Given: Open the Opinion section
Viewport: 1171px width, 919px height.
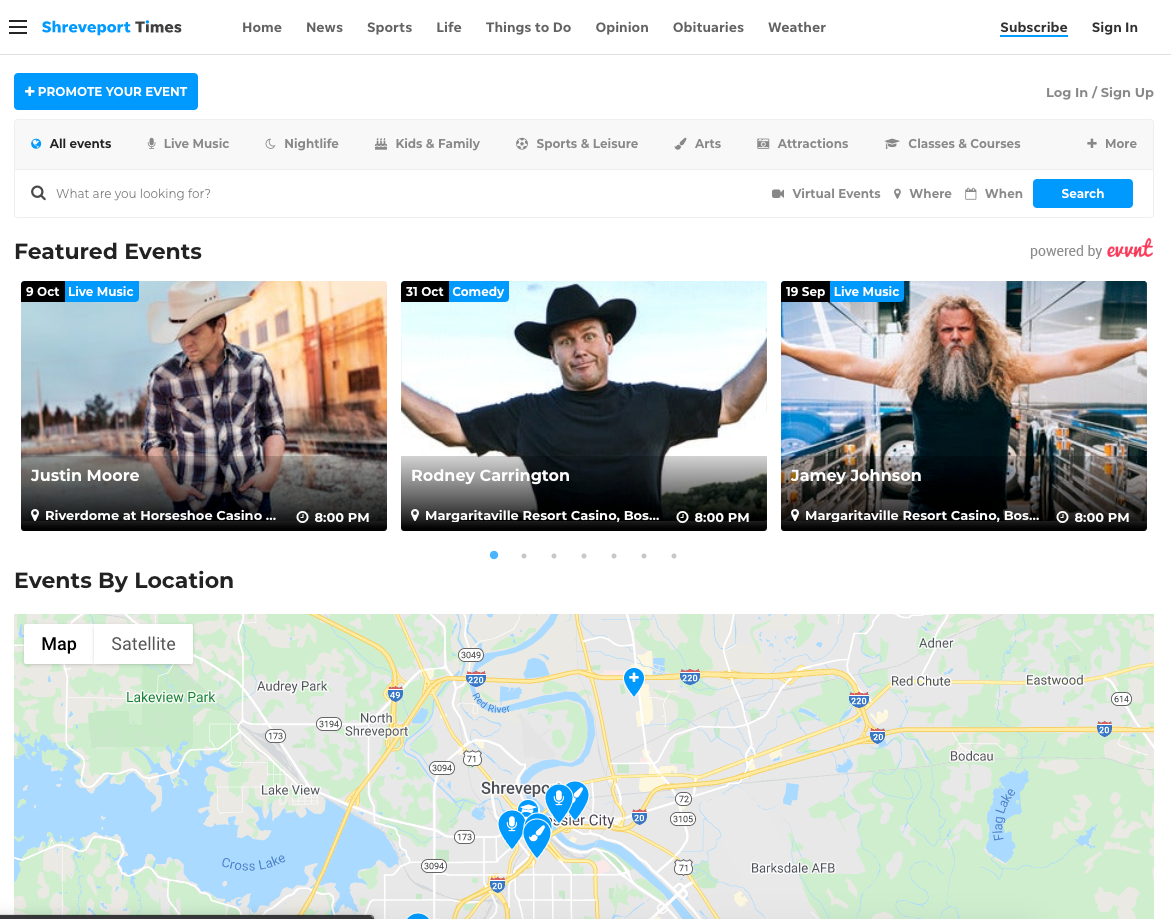Looking at the screenshot, I should (x=621, y=27).
